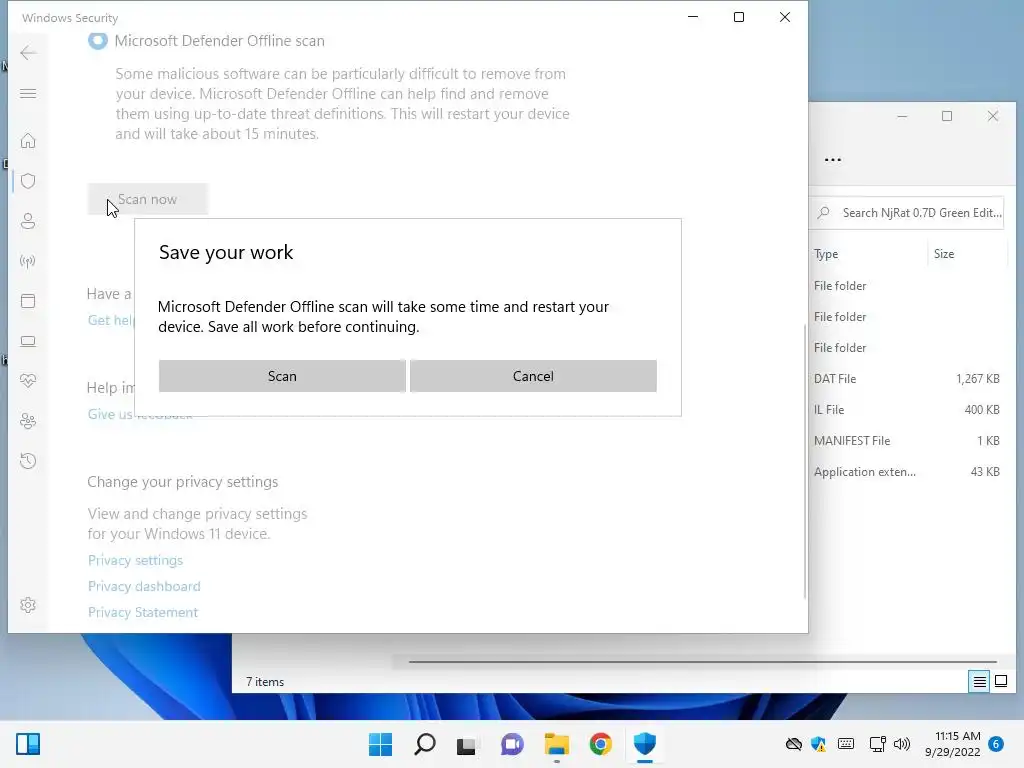Click the OneDrive cloud tray icon
Image resolution: width=1024 pixels, height=768 pixels.
793,744
